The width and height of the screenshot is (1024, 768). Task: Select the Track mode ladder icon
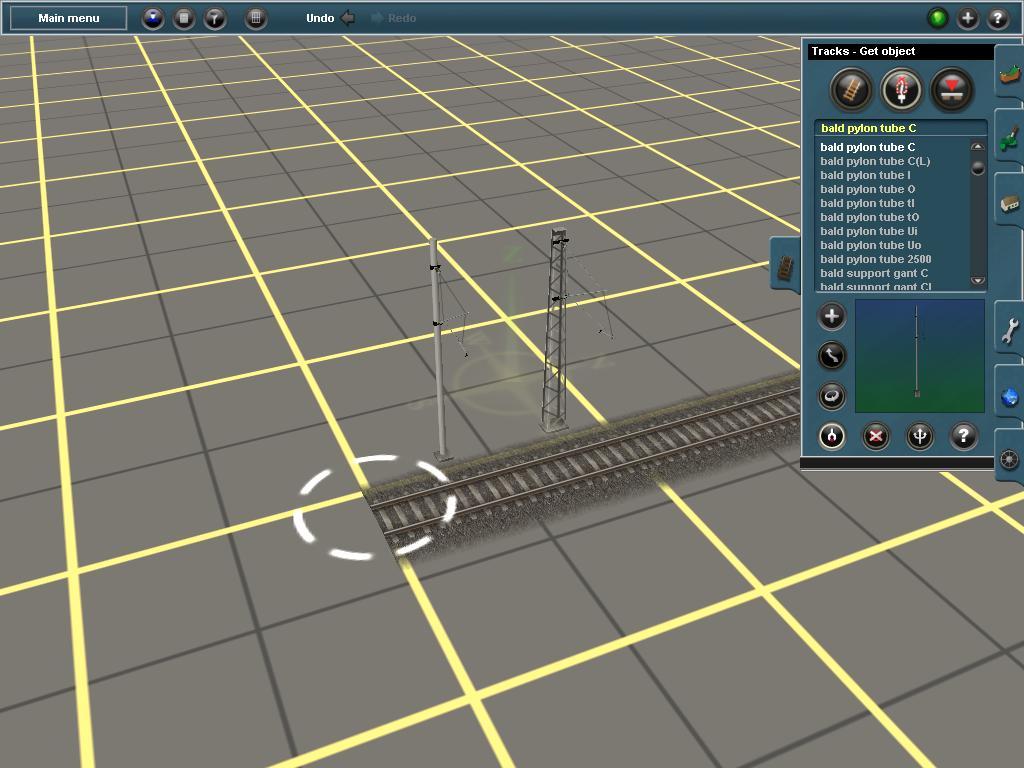point(851,89)
